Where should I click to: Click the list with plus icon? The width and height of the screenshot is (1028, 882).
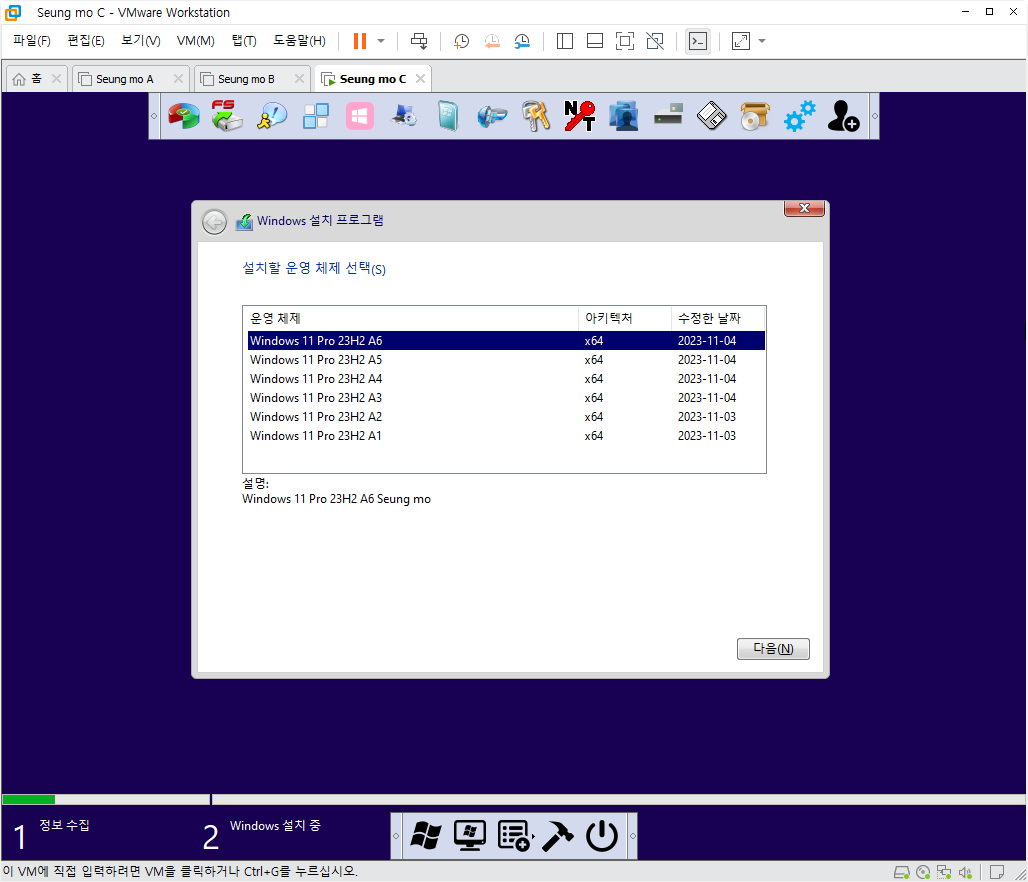[x=514, y=836]
